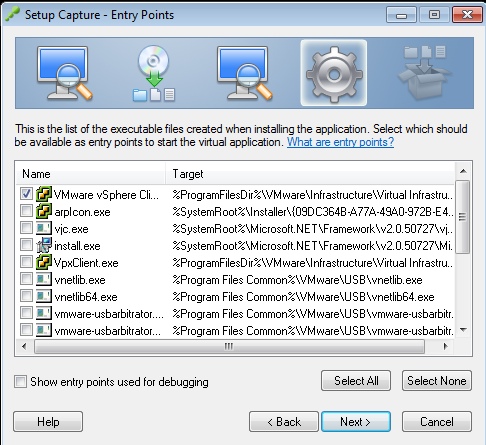Click the Install application disc step icon
The width and height of the screenshot is (486, 445).
pyautogui.click(x=154, y=73)
